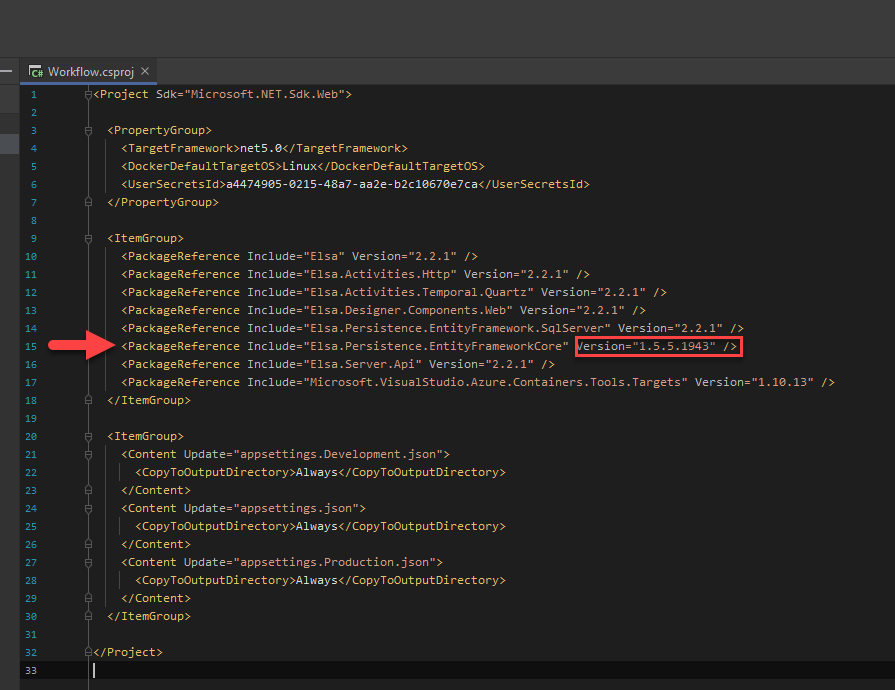Click the C# file icon on Workflow.csproj tab
The width and height of the screenshot is (895, 690).
click(x=36, y=72)
